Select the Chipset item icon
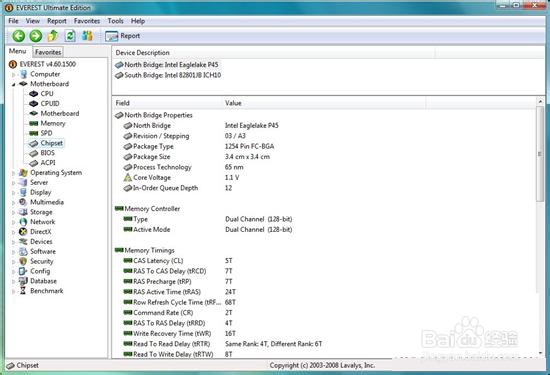550x375 pixels. point(33,143)
